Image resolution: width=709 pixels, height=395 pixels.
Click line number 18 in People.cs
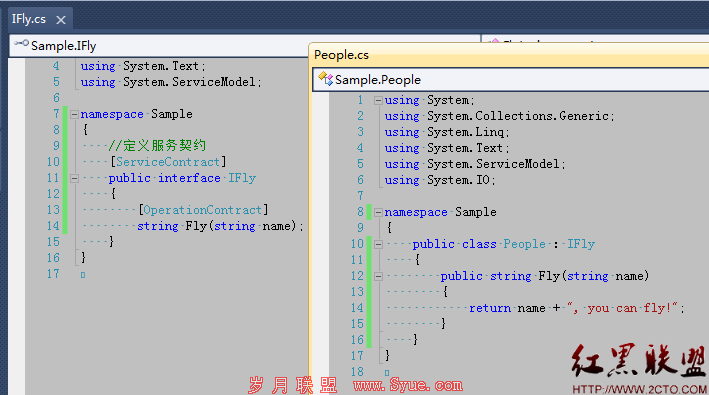pos(357,371)
